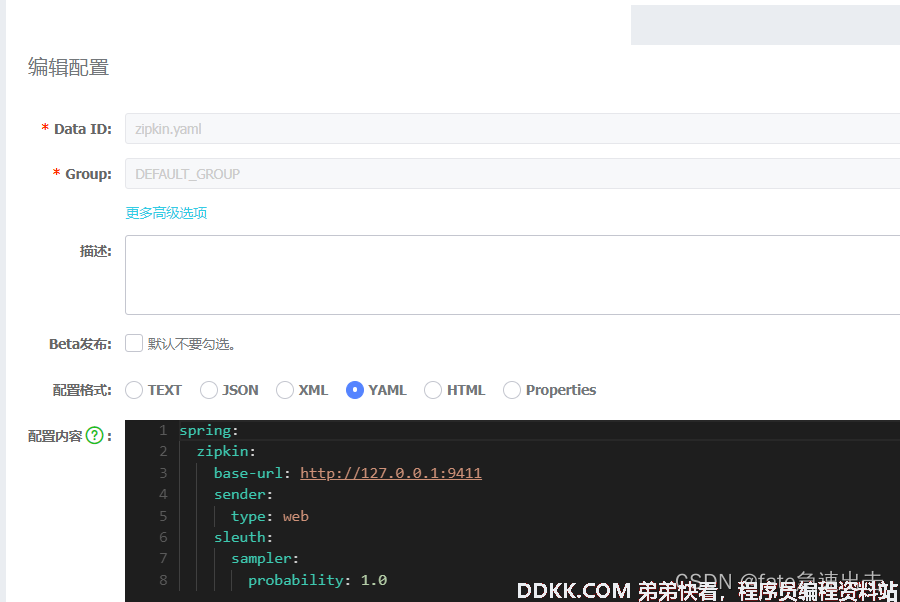Focus the 描述 description text area

click(512, 275)
